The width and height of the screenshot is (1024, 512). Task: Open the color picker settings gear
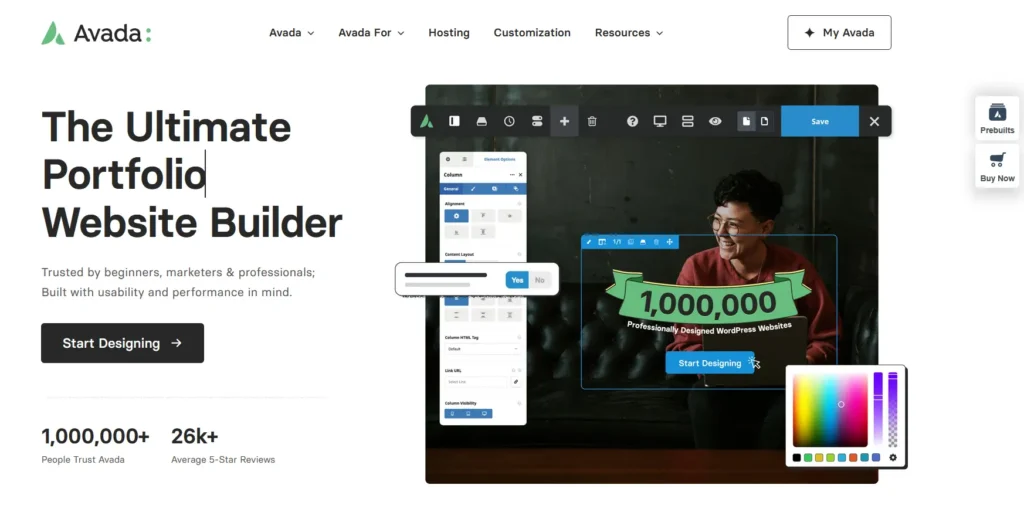point(893,457)
